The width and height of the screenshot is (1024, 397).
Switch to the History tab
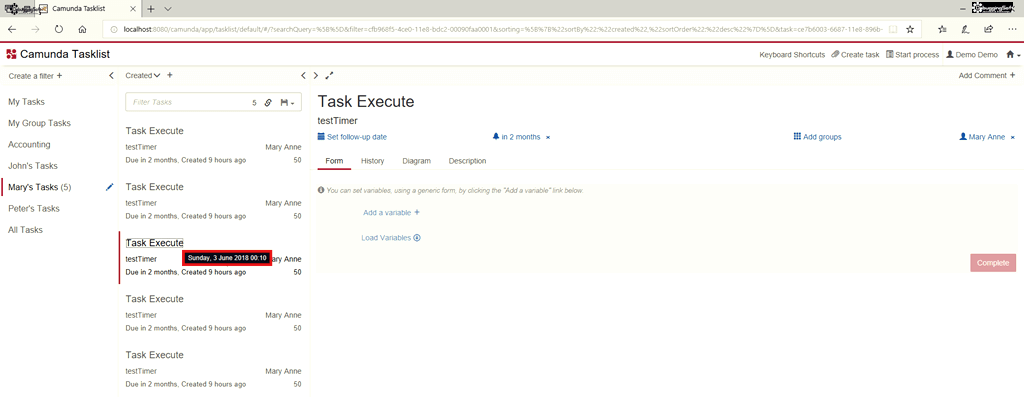coord(372,161)
